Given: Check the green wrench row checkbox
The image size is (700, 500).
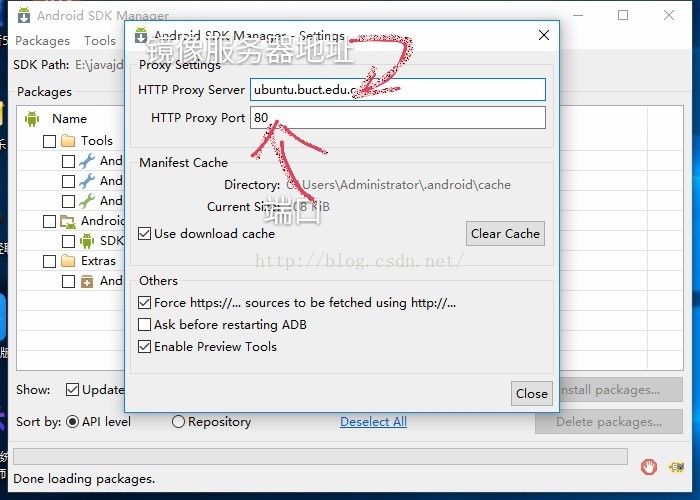Looking at the screenshot, I should coord(68,201).
